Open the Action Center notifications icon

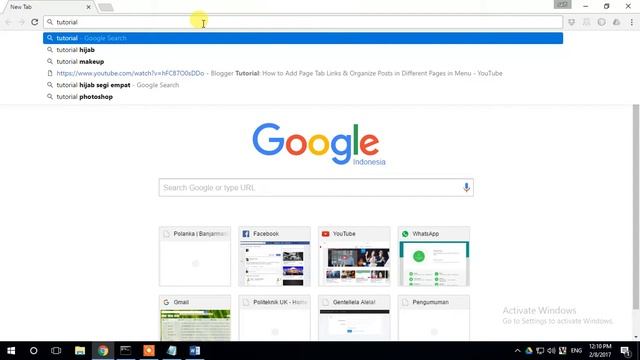pos(625,351)
